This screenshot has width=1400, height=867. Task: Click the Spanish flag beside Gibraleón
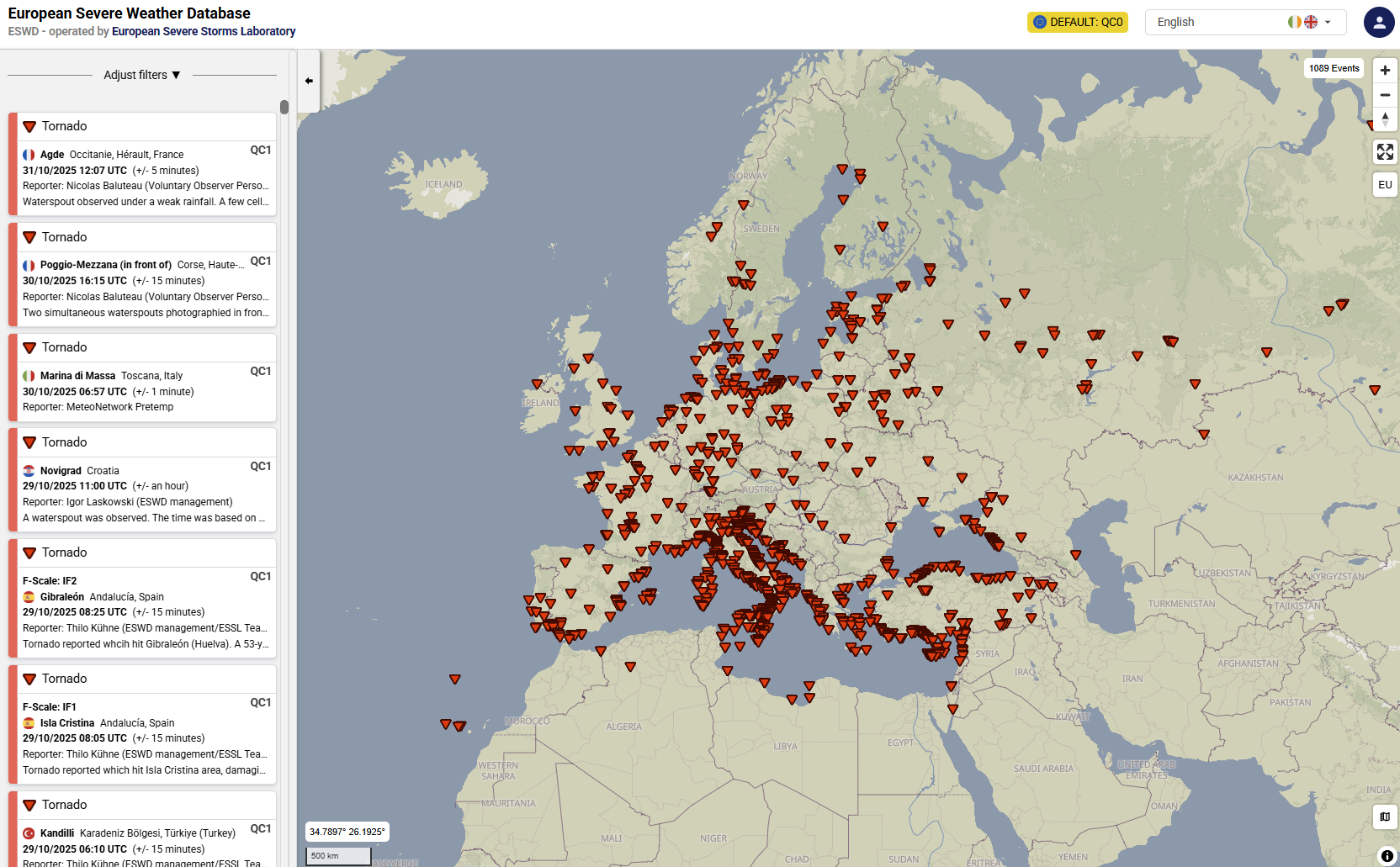29,597
